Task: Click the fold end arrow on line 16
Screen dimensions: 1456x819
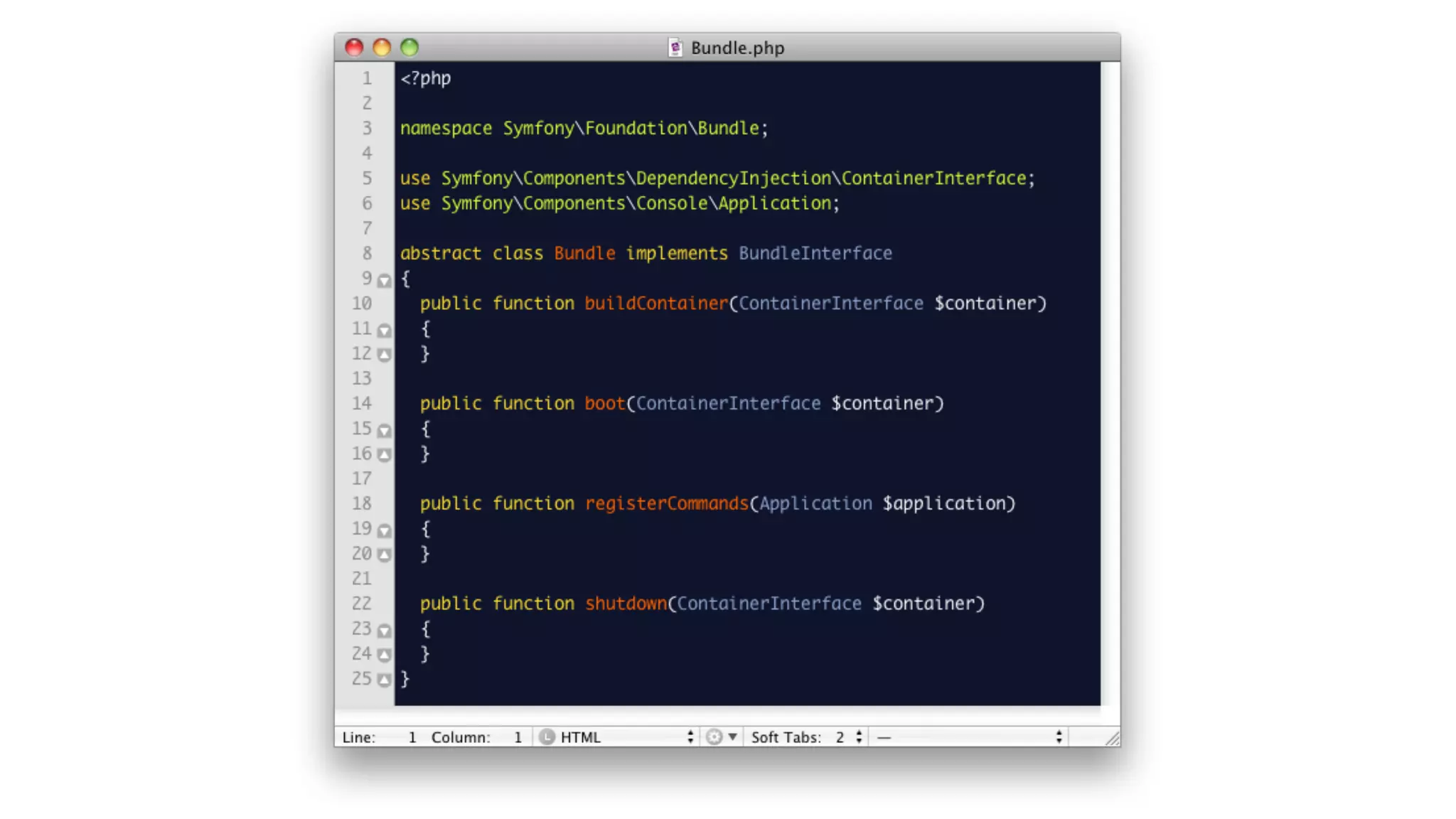Action: (384, 455)
